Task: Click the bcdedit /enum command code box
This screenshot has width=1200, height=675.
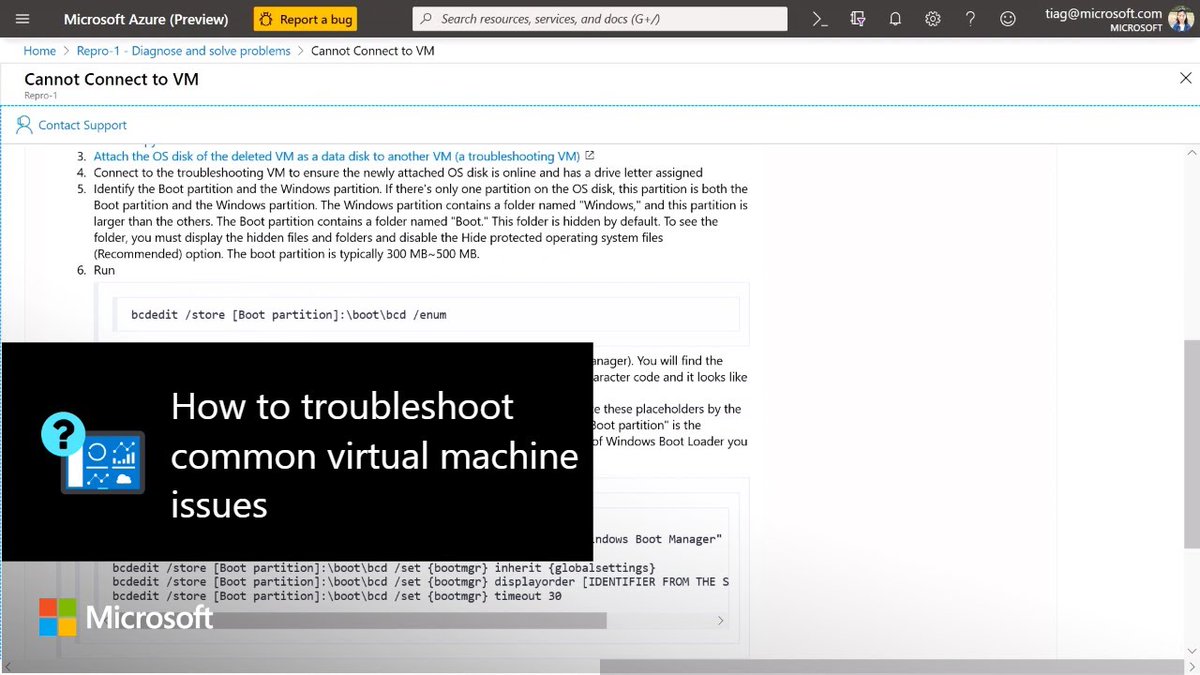Action: coord(427,314)
